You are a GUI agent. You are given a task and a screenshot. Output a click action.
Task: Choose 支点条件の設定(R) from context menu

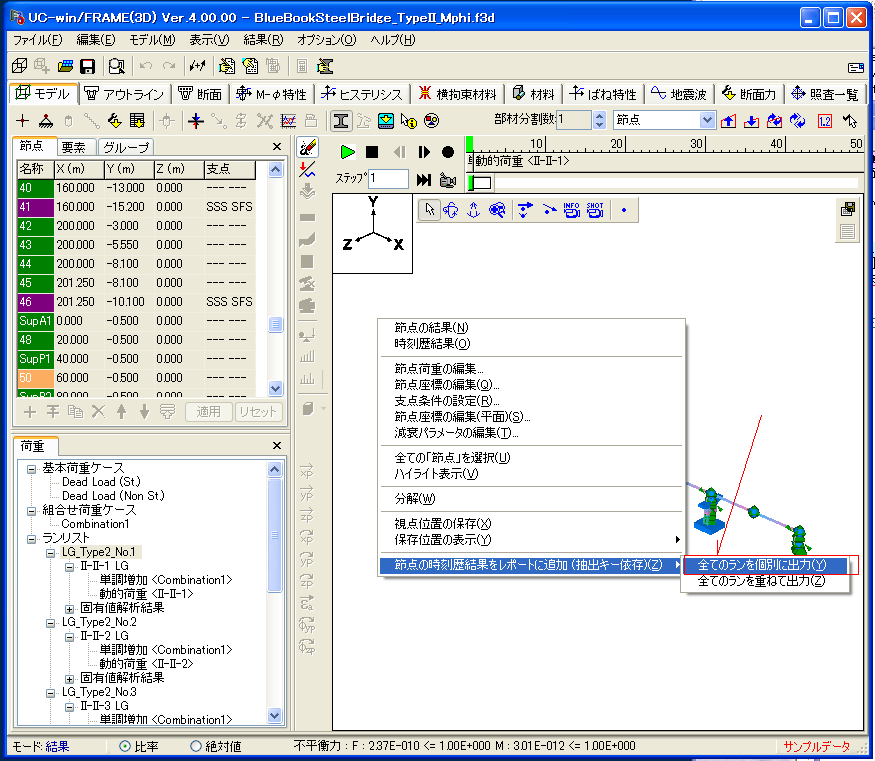pyautogui.click(x=446, y=401)
